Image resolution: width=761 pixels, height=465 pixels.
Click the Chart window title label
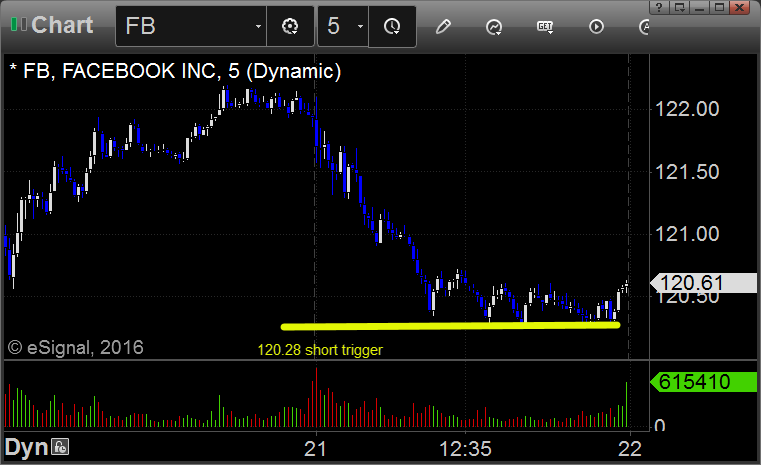[62, 25]
